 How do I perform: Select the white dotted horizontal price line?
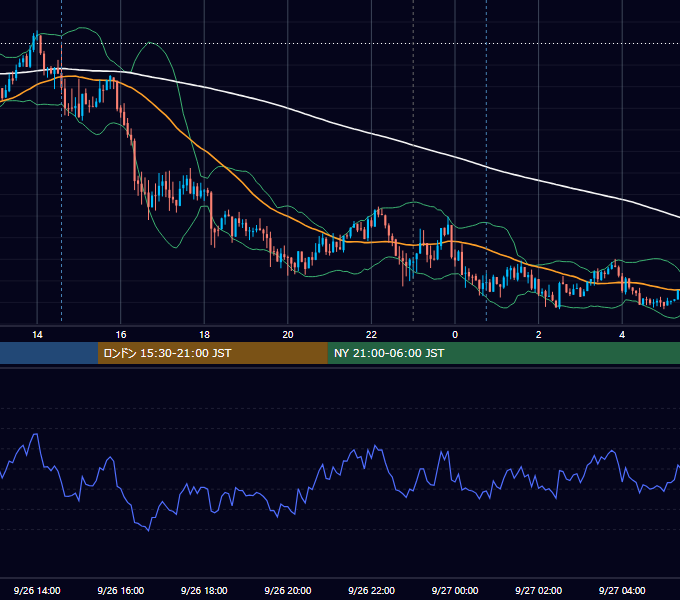click(340, 44)
